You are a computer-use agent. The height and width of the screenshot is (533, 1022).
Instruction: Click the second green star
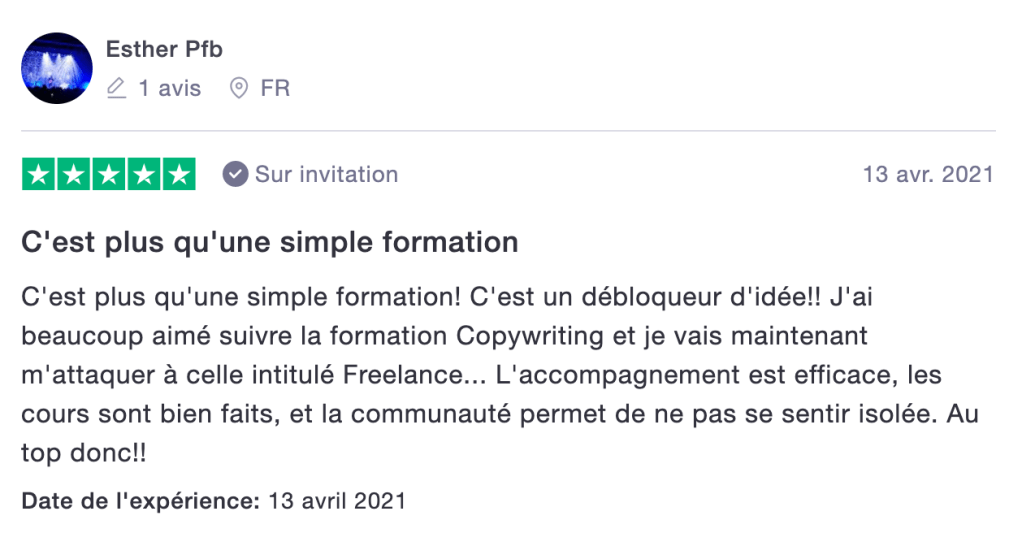click(x=74, y=175)
